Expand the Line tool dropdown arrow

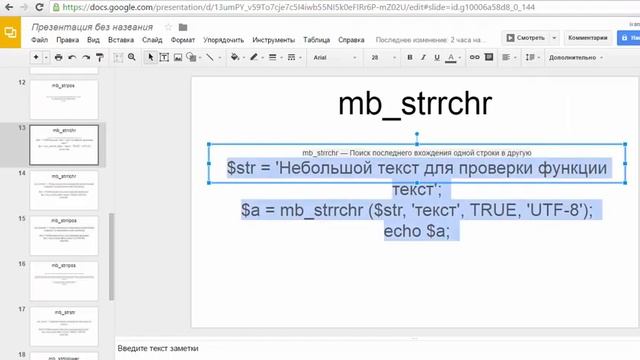click(220, 58)
